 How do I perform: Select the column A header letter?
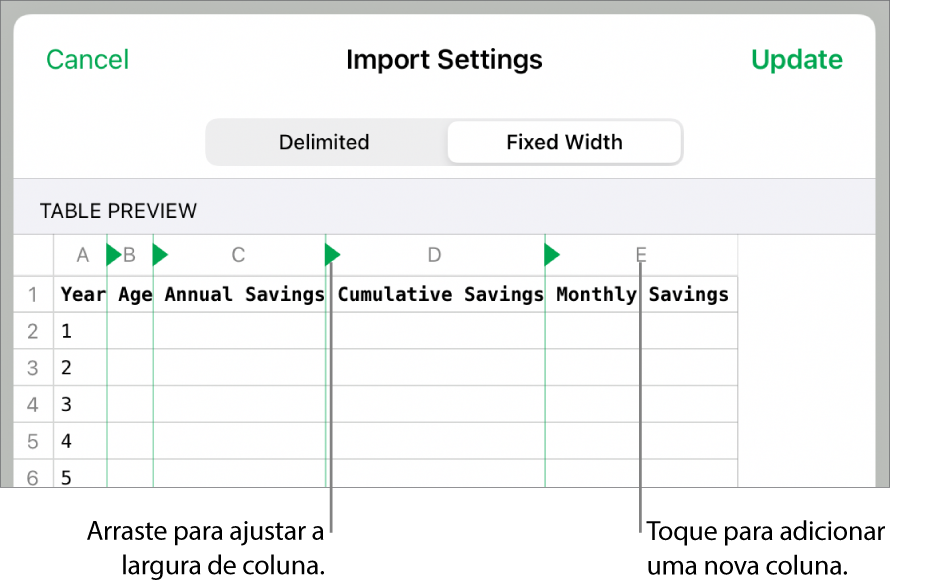click(82, 255)
